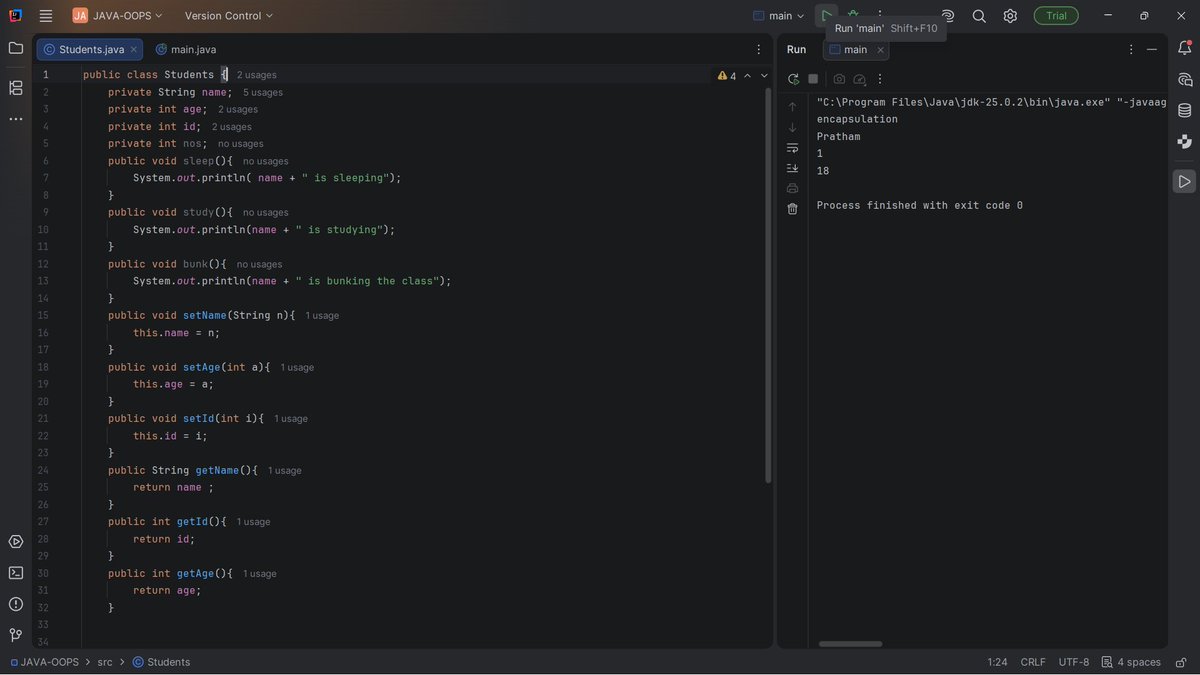This screenshot has height=675, width=1200.
Task: Click '2 usages' hint next to class Students
Action: (x=257, y=75)
